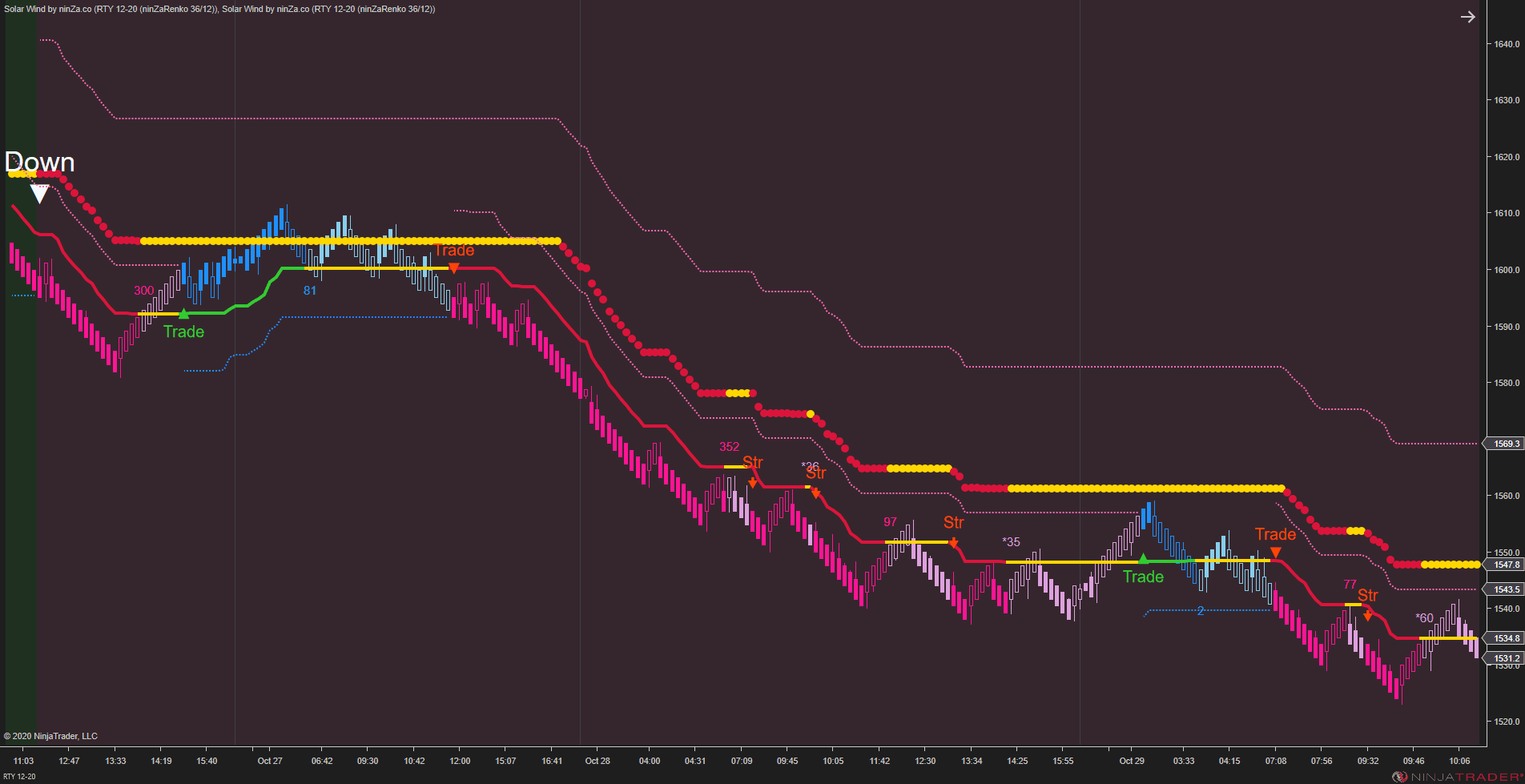Click the Solar Wind indicator title label
The width and height of the screenshot is (1525, 784).
pyautogui.click(x=219, y=9)
